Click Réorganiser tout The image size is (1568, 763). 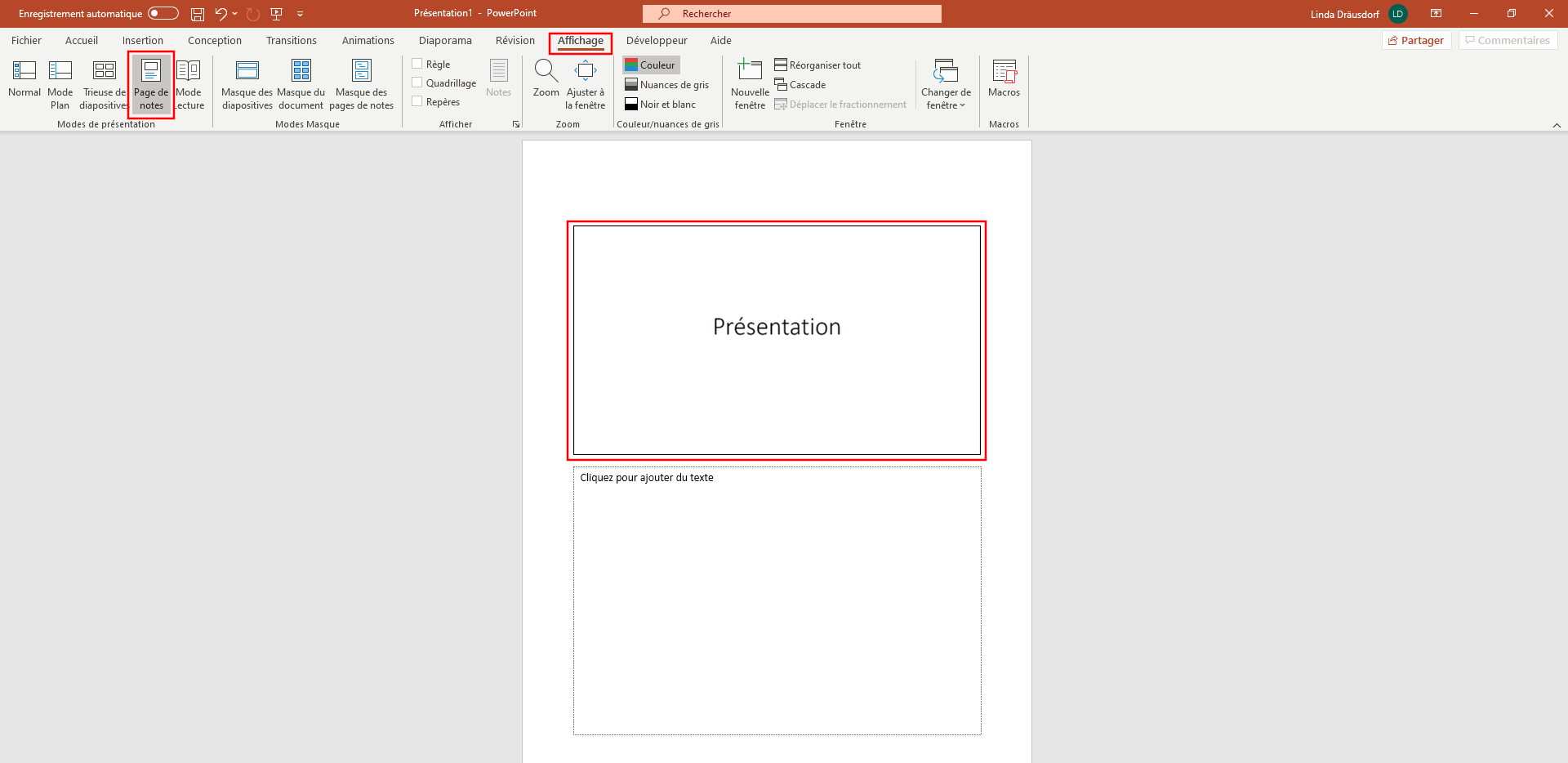(x=817, y=65)
